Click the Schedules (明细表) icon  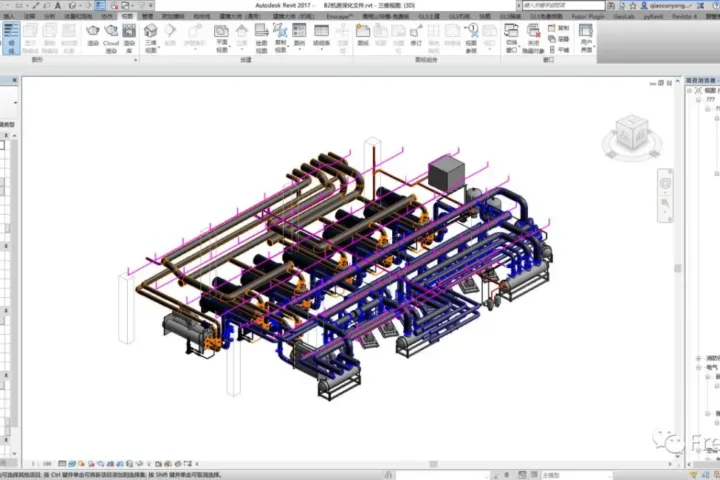[x=321, y=31]
